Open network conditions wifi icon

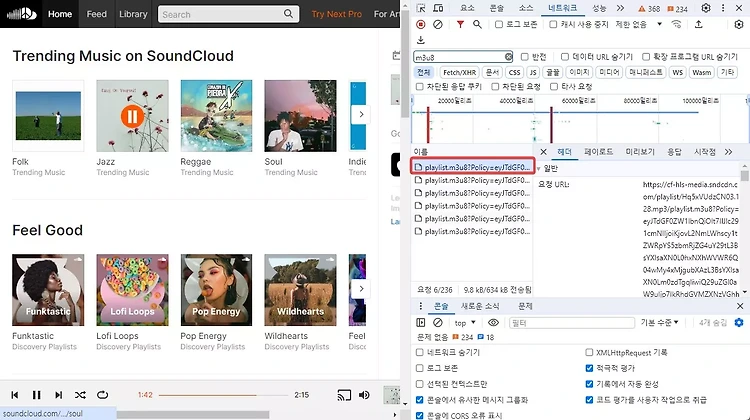click(676, 24)
